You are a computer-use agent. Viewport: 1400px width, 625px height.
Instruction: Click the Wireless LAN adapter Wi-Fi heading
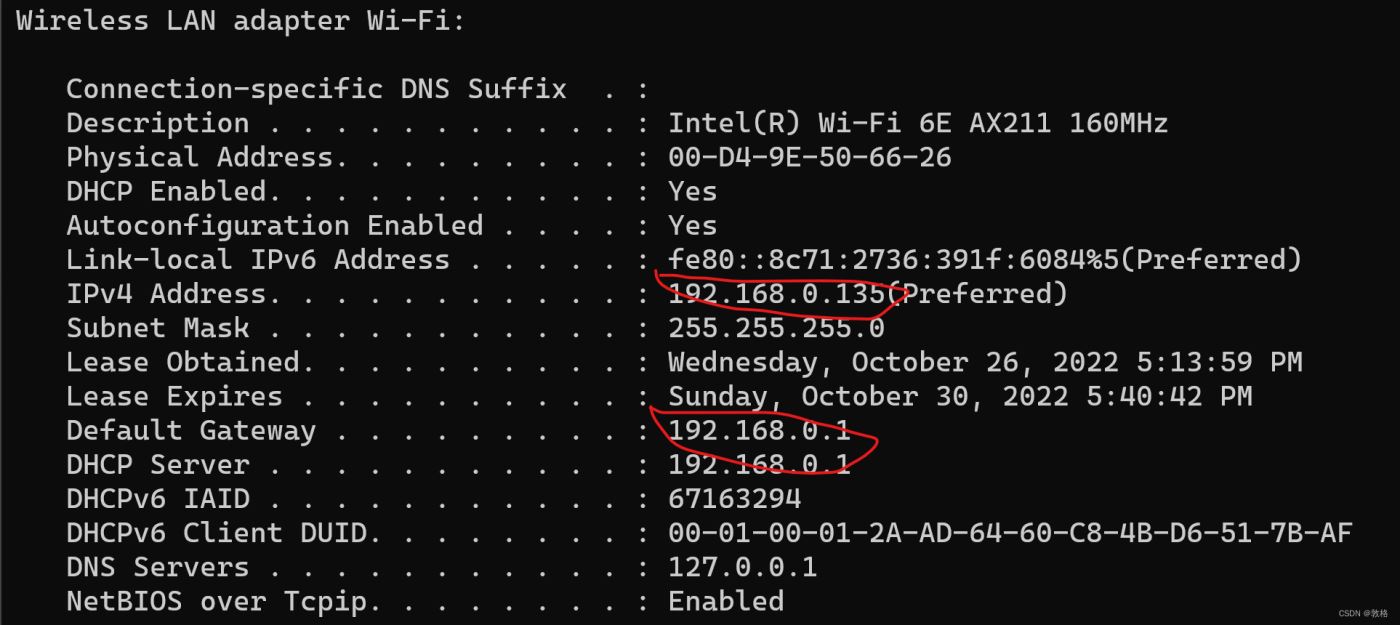click(241, 21)
